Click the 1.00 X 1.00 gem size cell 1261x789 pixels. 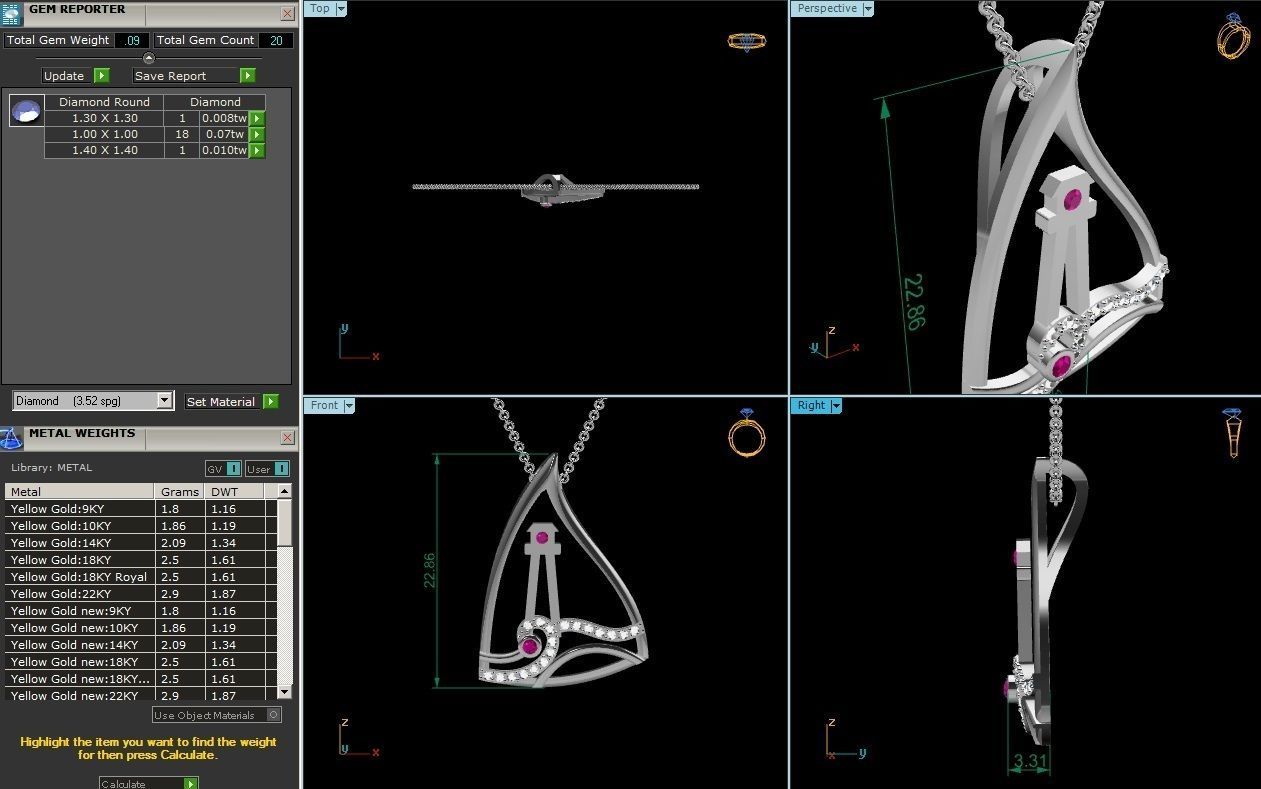(104, 134)
